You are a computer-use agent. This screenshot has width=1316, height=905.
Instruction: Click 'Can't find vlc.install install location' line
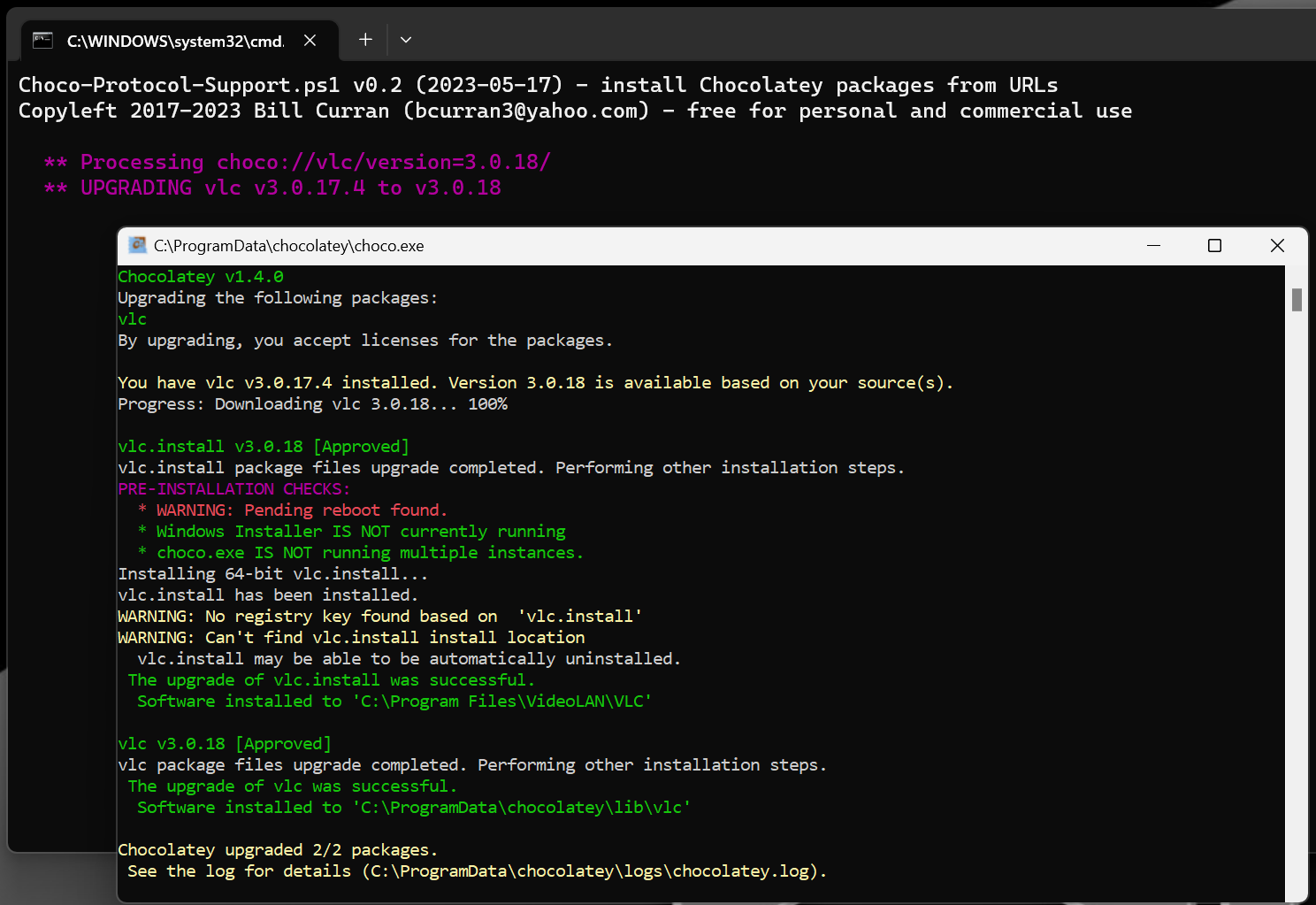[x=351, y=638]
